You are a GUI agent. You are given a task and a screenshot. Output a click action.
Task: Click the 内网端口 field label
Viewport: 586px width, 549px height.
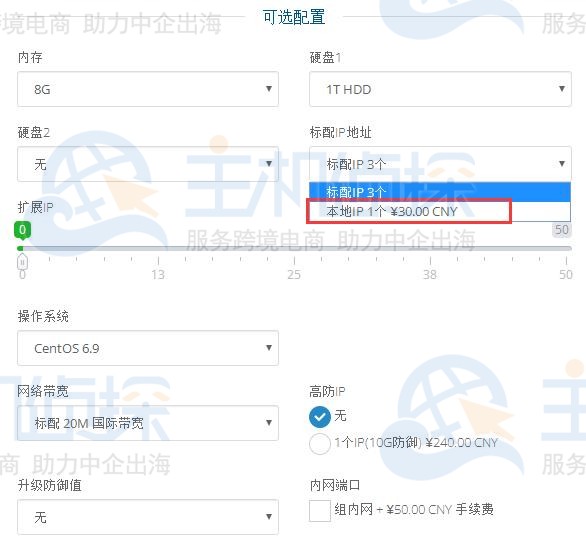click(335, 485)
